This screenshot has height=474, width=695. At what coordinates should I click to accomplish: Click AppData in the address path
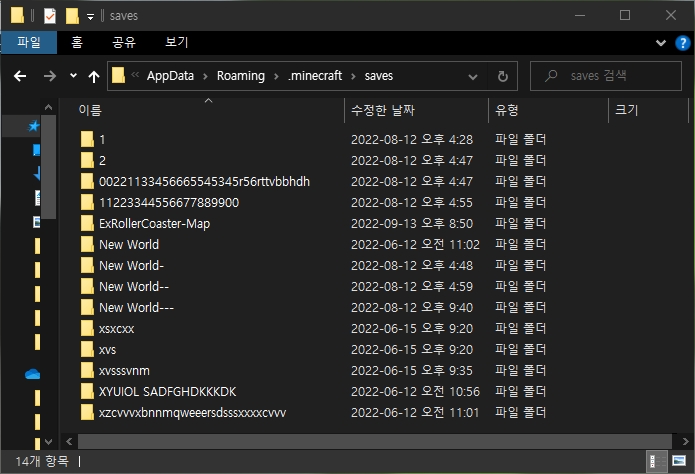point(170,76)
